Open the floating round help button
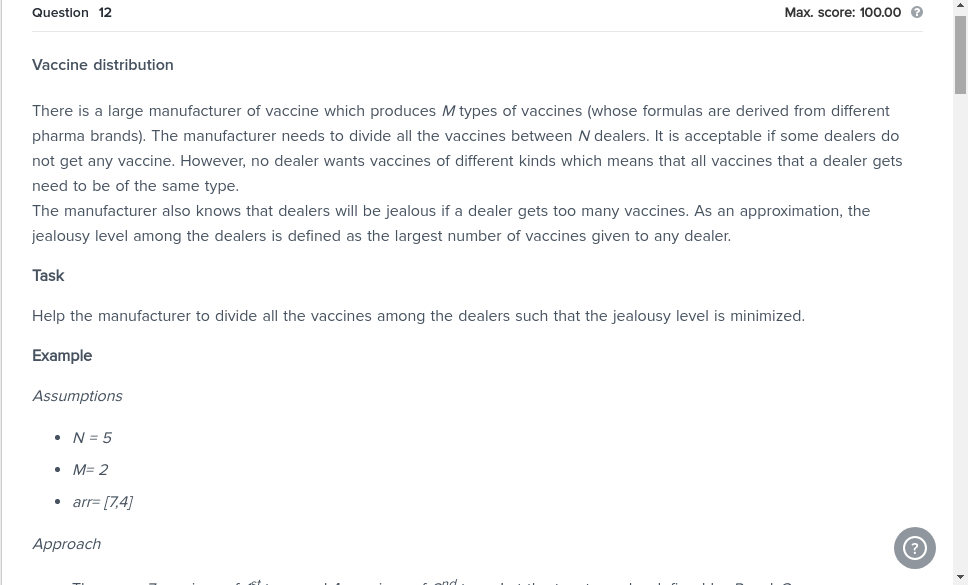 (915, 548)
